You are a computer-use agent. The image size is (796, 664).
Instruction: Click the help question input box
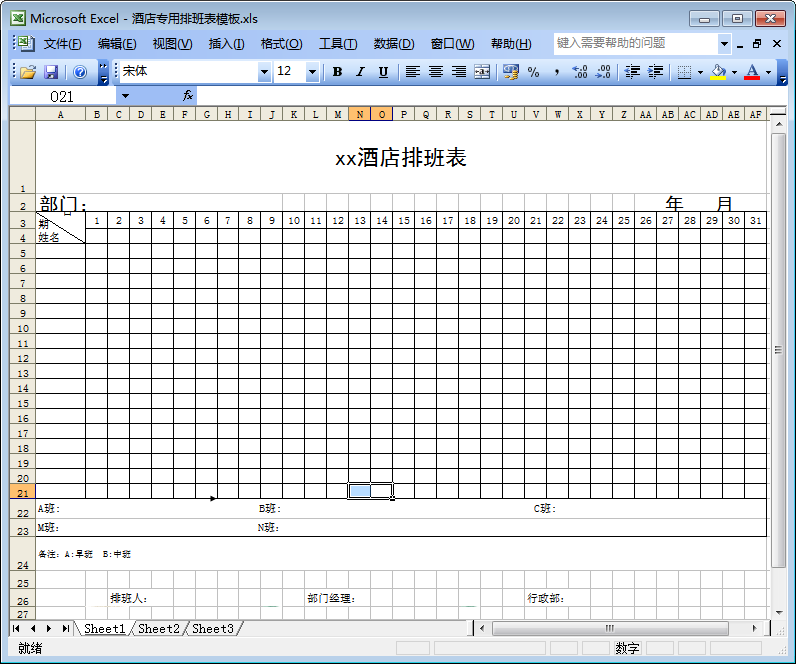click(x=636, y=44)
